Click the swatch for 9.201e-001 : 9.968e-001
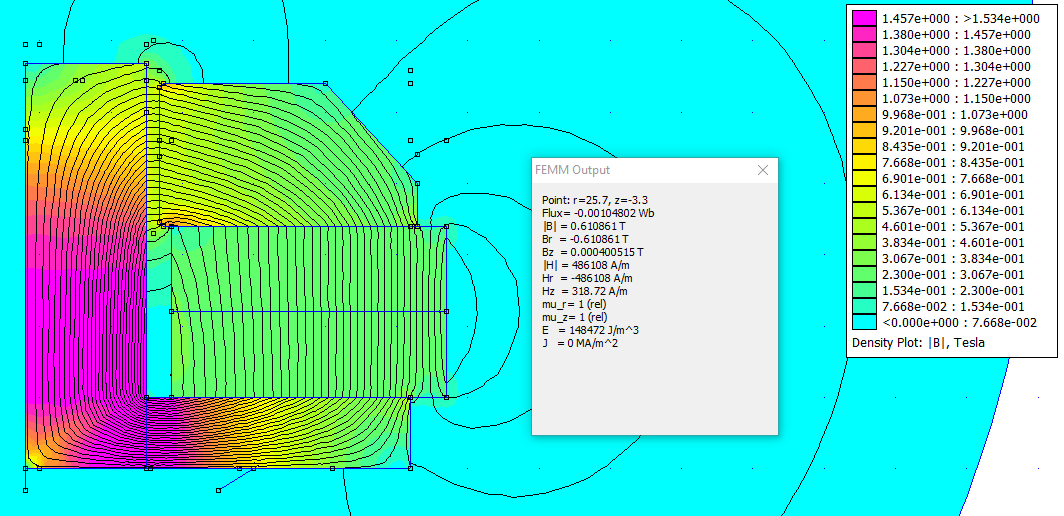This screenshot has width=1064, height=516. click(x=864, y=130)
